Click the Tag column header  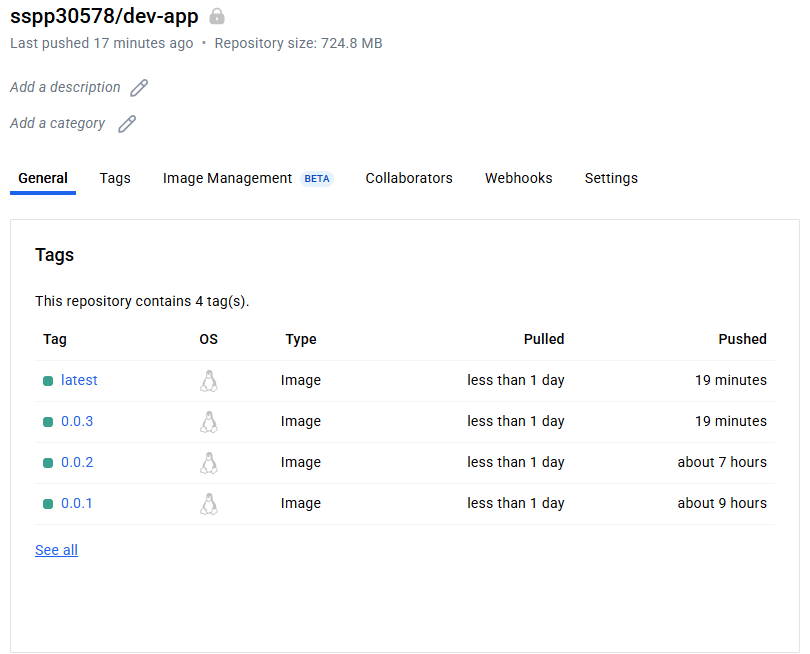[55, 339]
